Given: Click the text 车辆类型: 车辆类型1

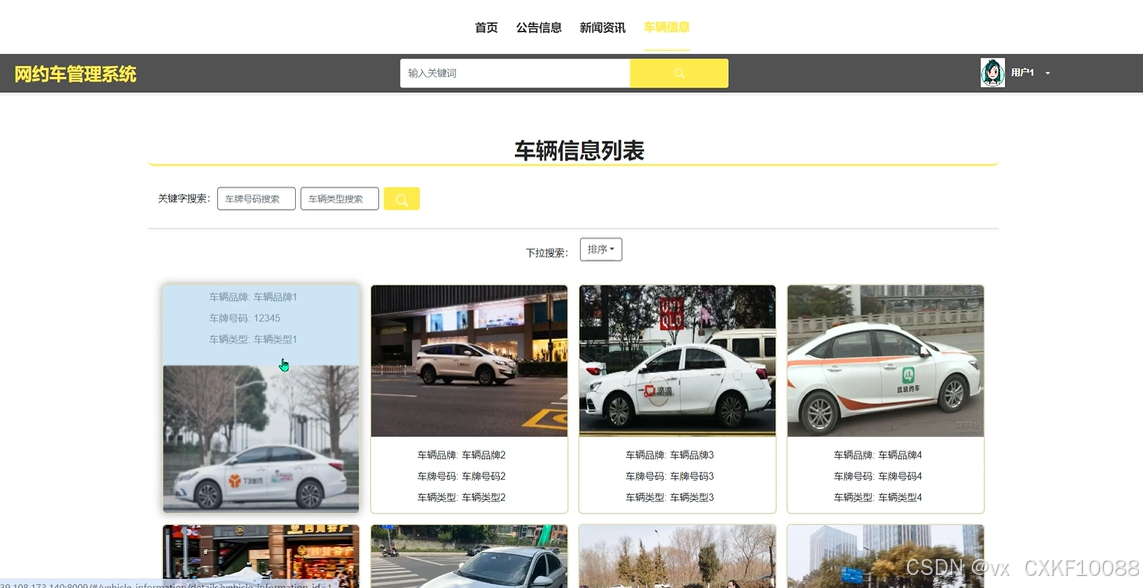Looking at the screenshot, I should click(x=253, y=339).
